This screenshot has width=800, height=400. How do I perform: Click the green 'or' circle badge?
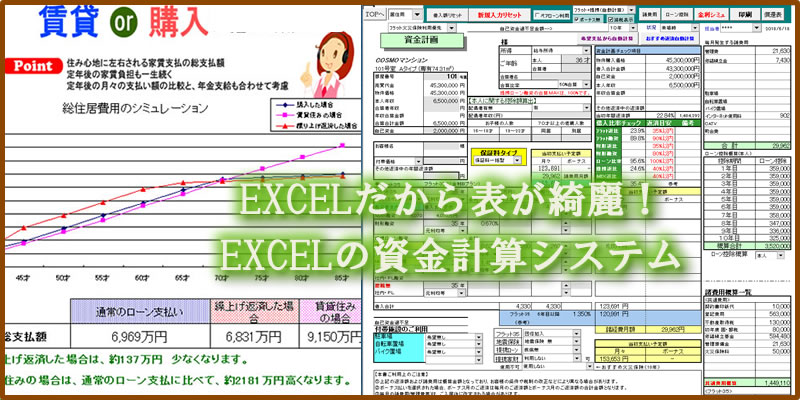[x=123, y=23]
